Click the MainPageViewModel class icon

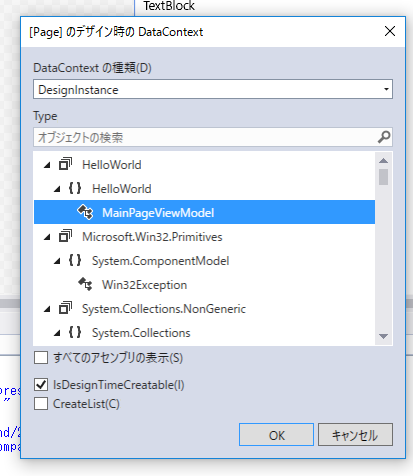[x=85, y=212]
